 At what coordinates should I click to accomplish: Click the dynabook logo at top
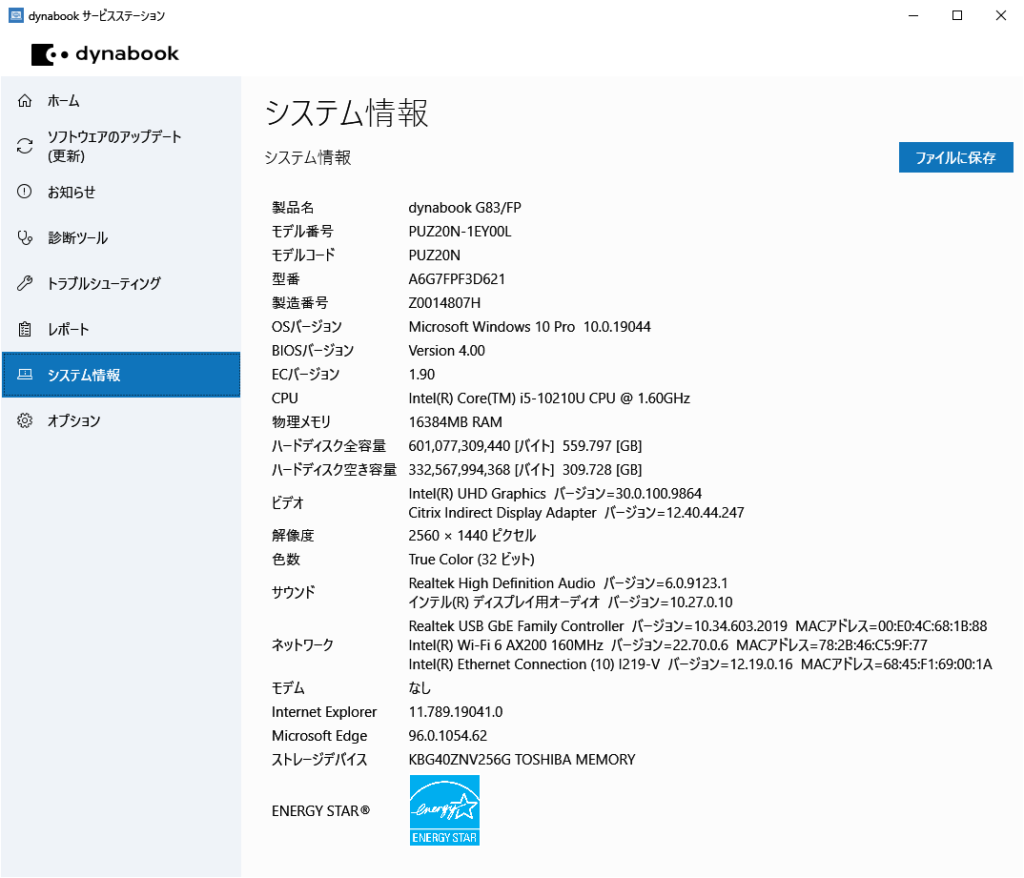(x=104, y=54)
